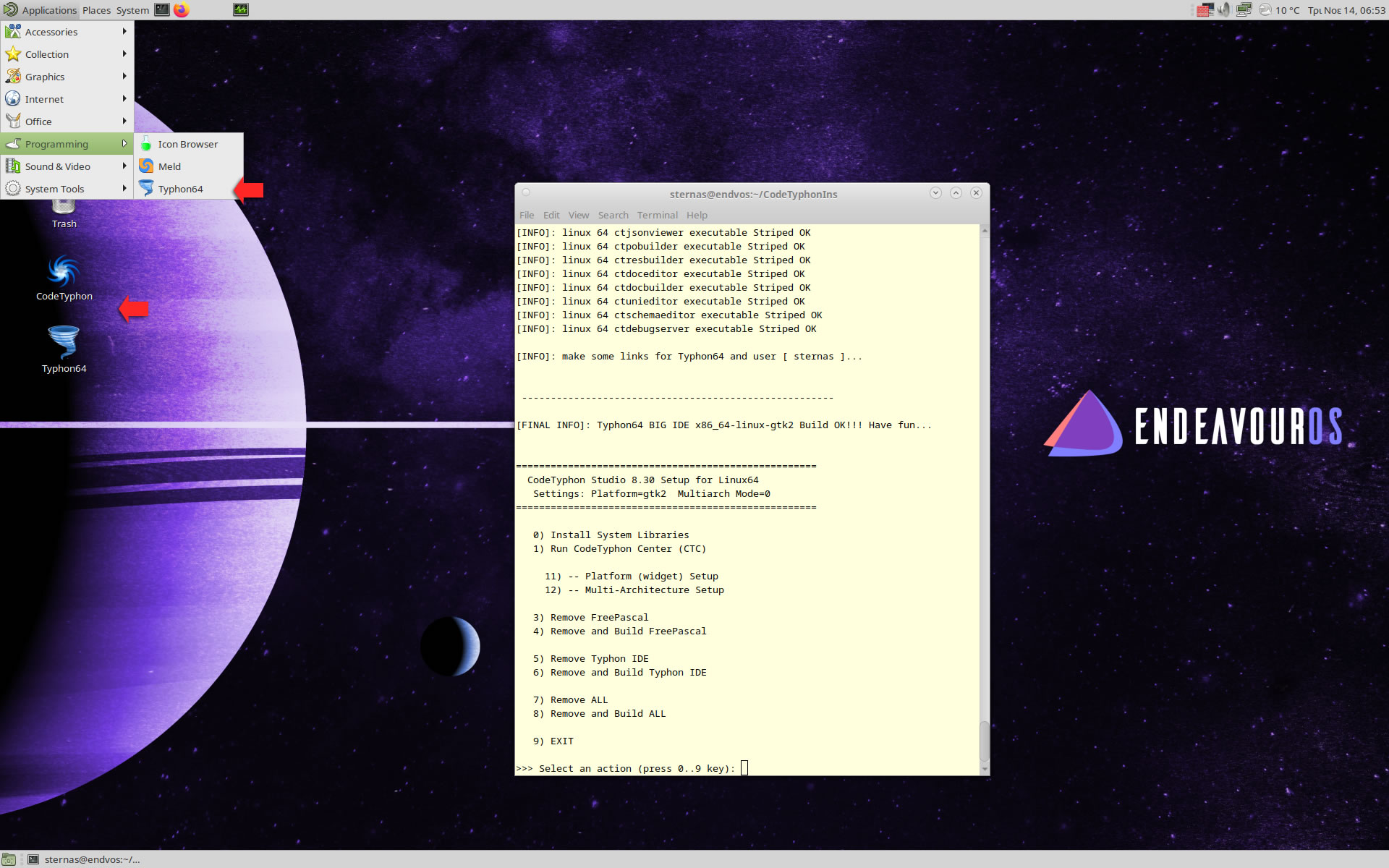The image size is (1389, 868).
Task: Click the terminal scrollbar up arrow
Action: [984, 231]
